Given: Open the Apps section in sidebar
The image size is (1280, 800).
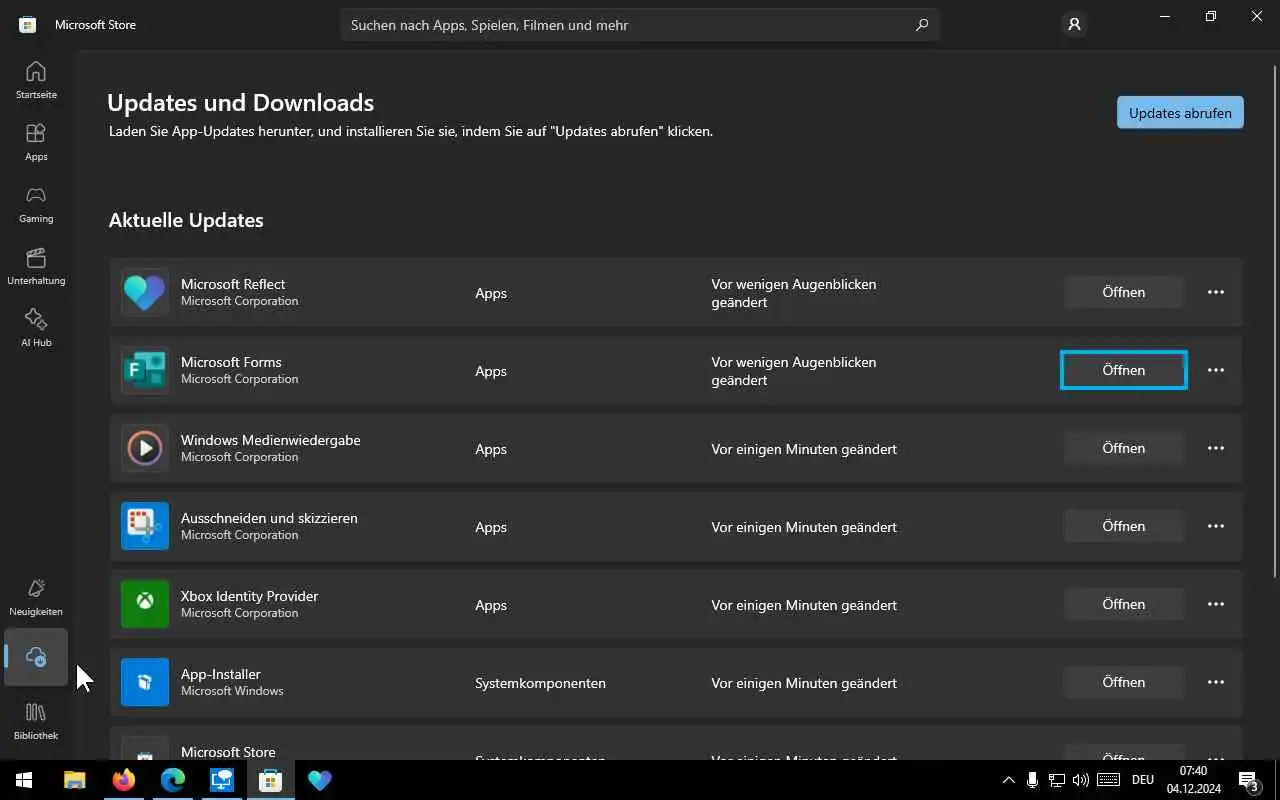Looking at the screenshot, I should 36,142.
